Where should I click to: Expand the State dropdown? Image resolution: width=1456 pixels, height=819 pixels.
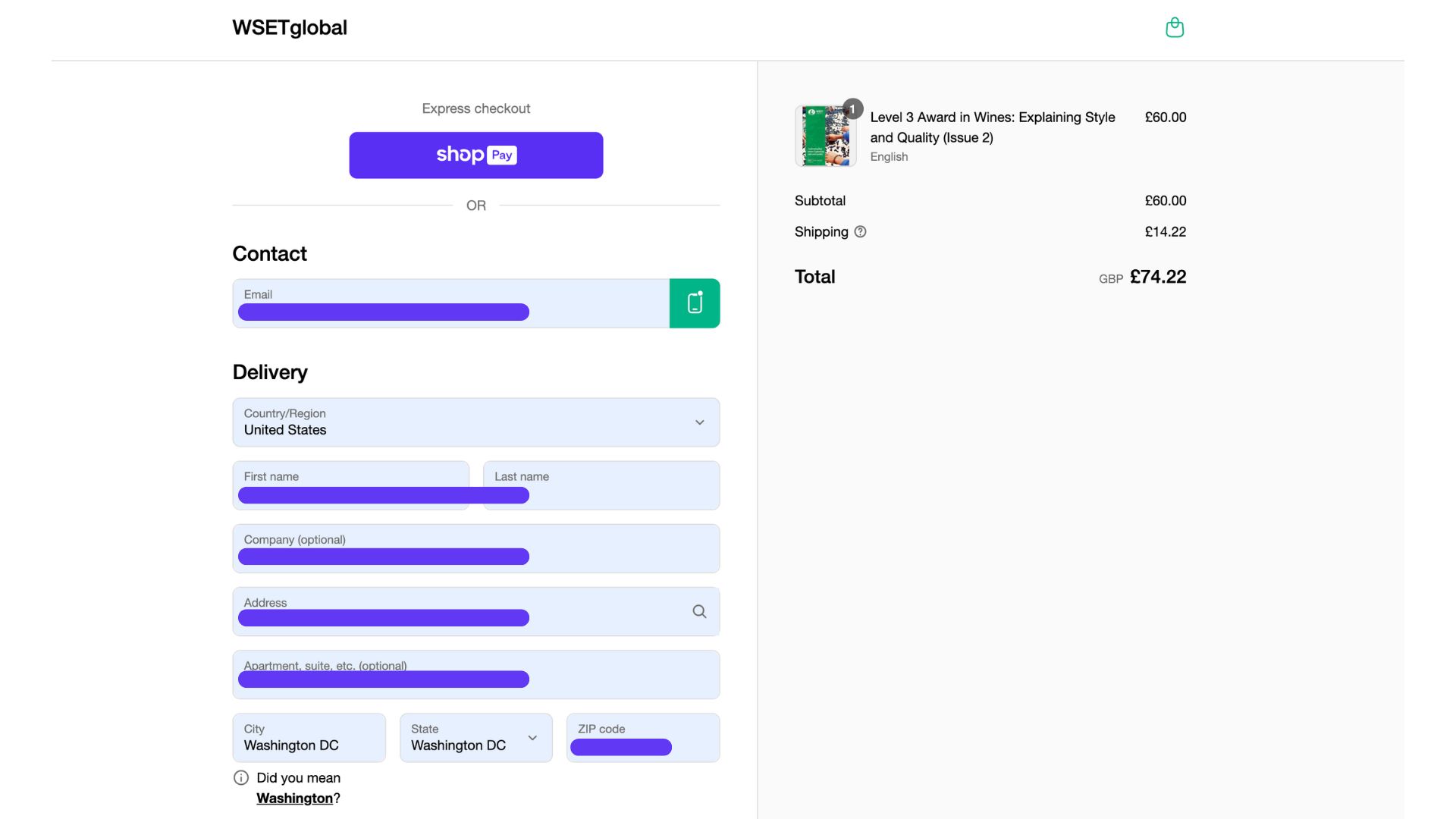(x=475, y=738)
